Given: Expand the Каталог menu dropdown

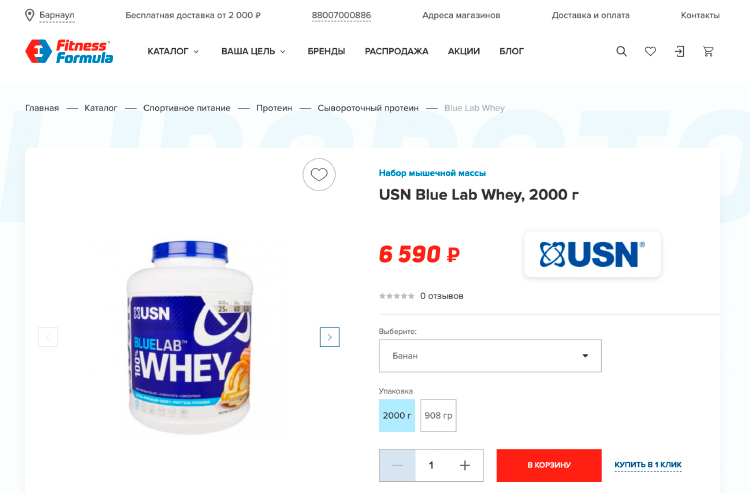Looking at the screenshot, I should [173, 51].
